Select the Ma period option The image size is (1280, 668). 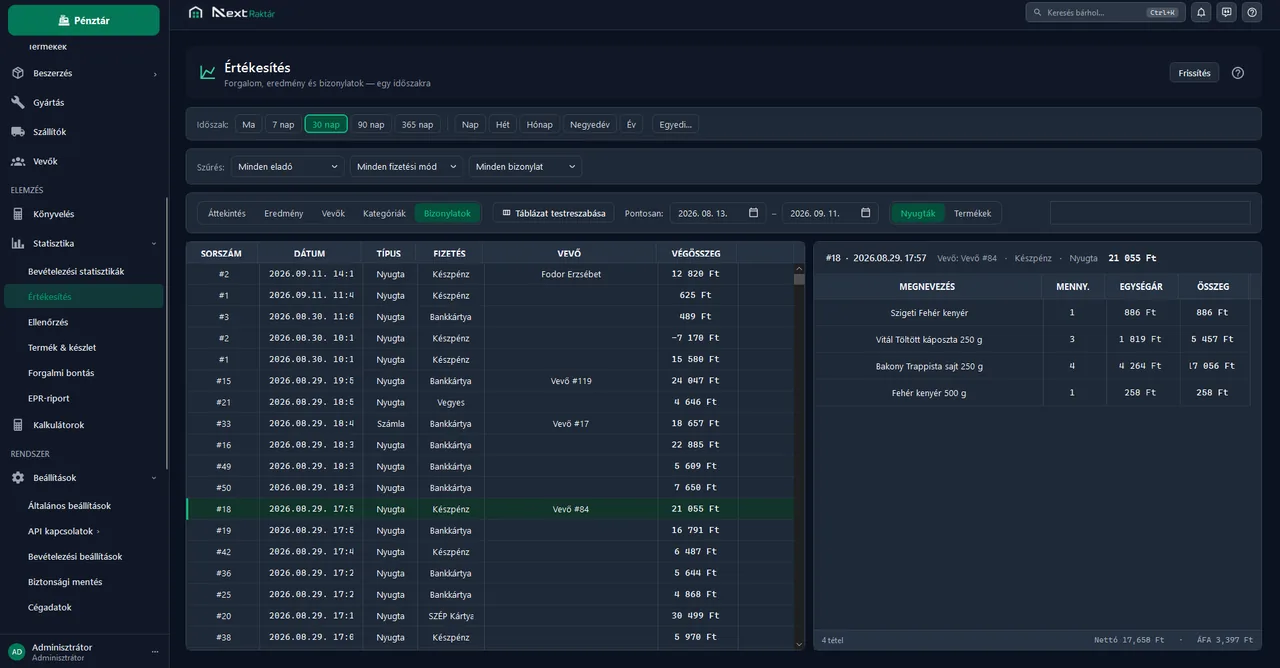249,125
